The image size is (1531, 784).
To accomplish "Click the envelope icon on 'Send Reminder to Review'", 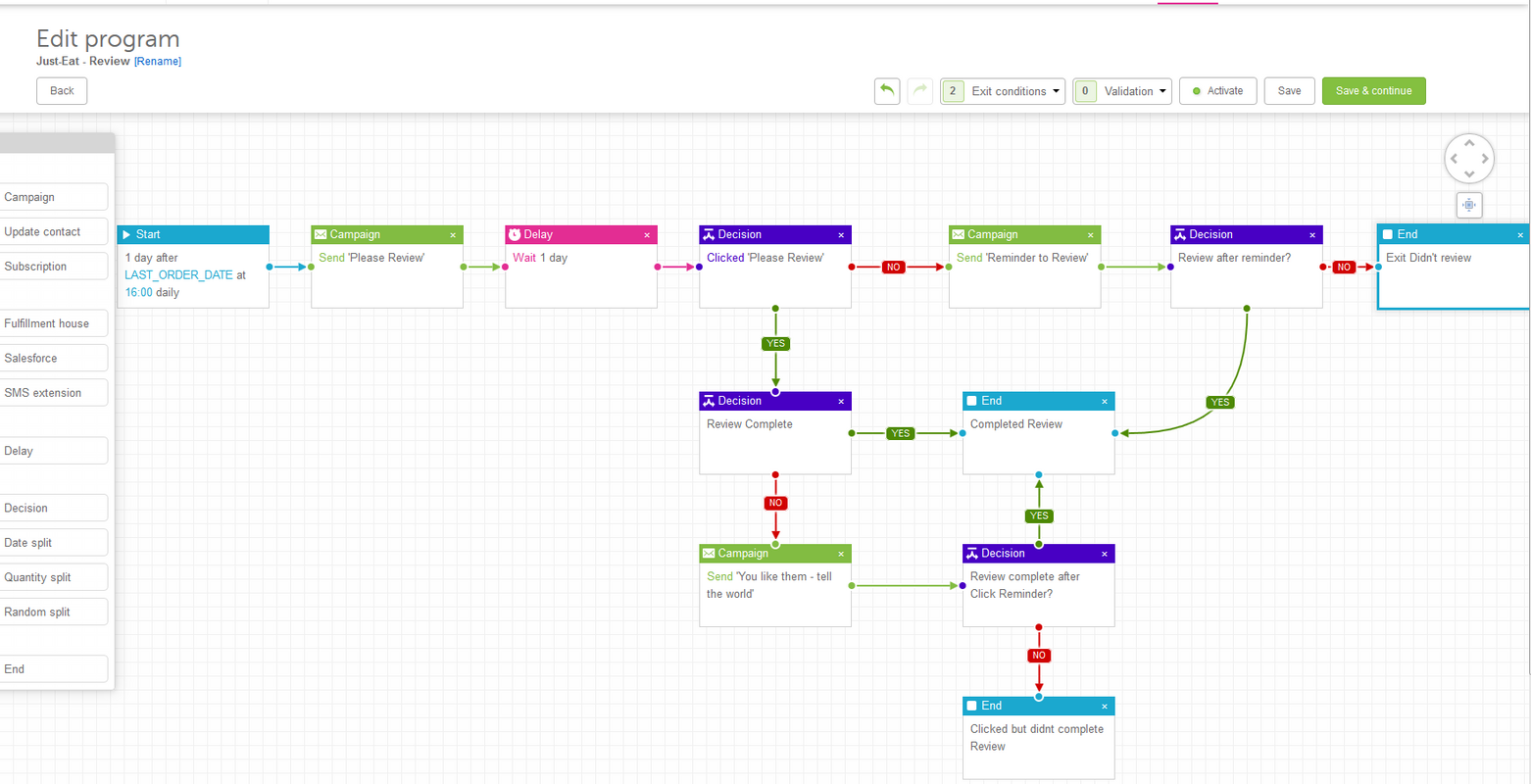I will click(958, 234).
